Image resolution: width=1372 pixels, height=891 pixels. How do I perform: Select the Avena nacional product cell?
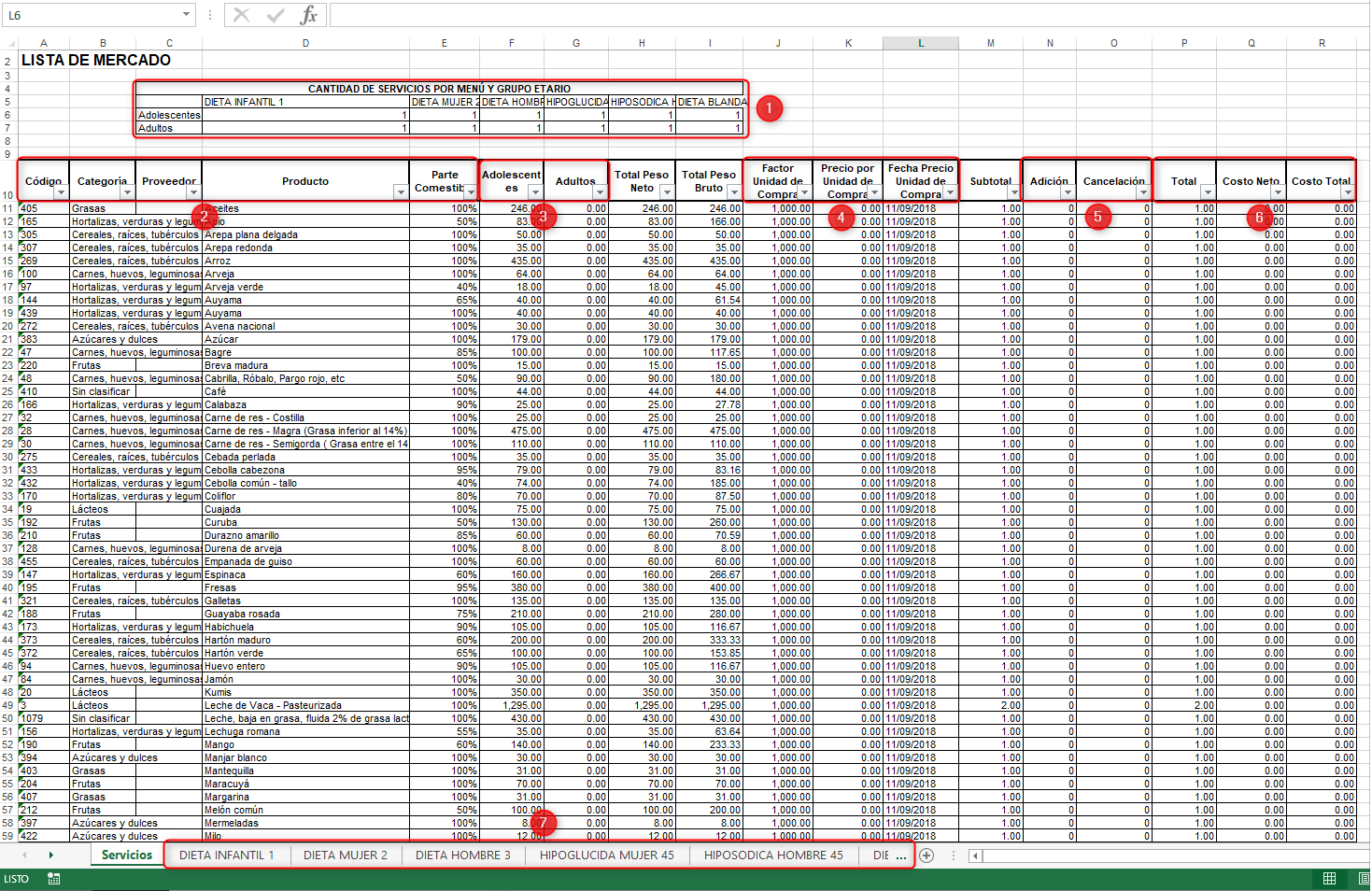(305, 326)
